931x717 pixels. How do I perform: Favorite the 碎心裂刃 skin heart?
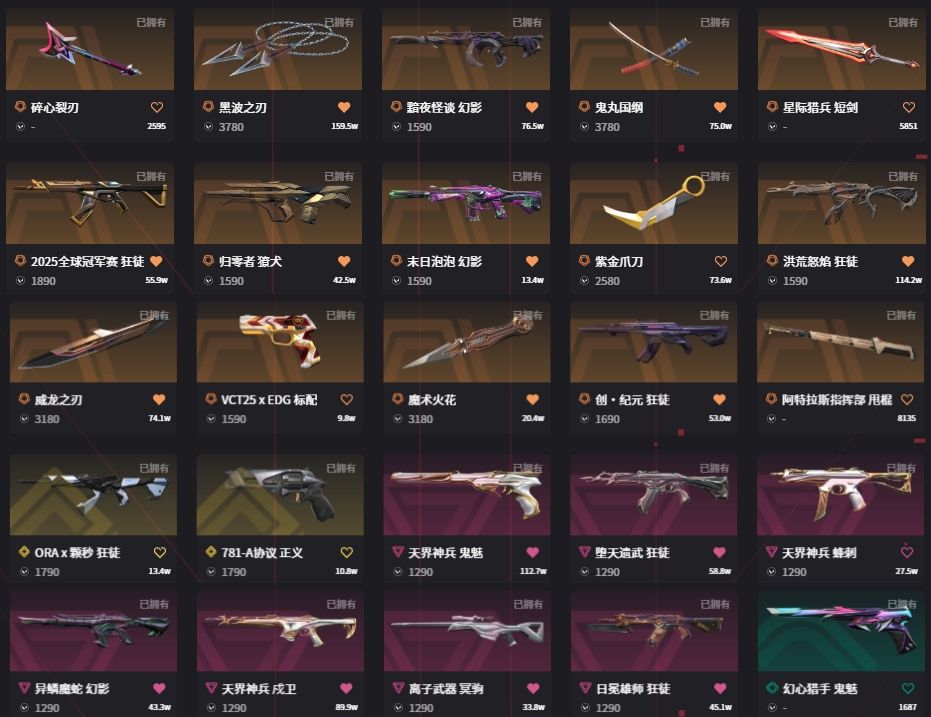click(x=157, y=107)
